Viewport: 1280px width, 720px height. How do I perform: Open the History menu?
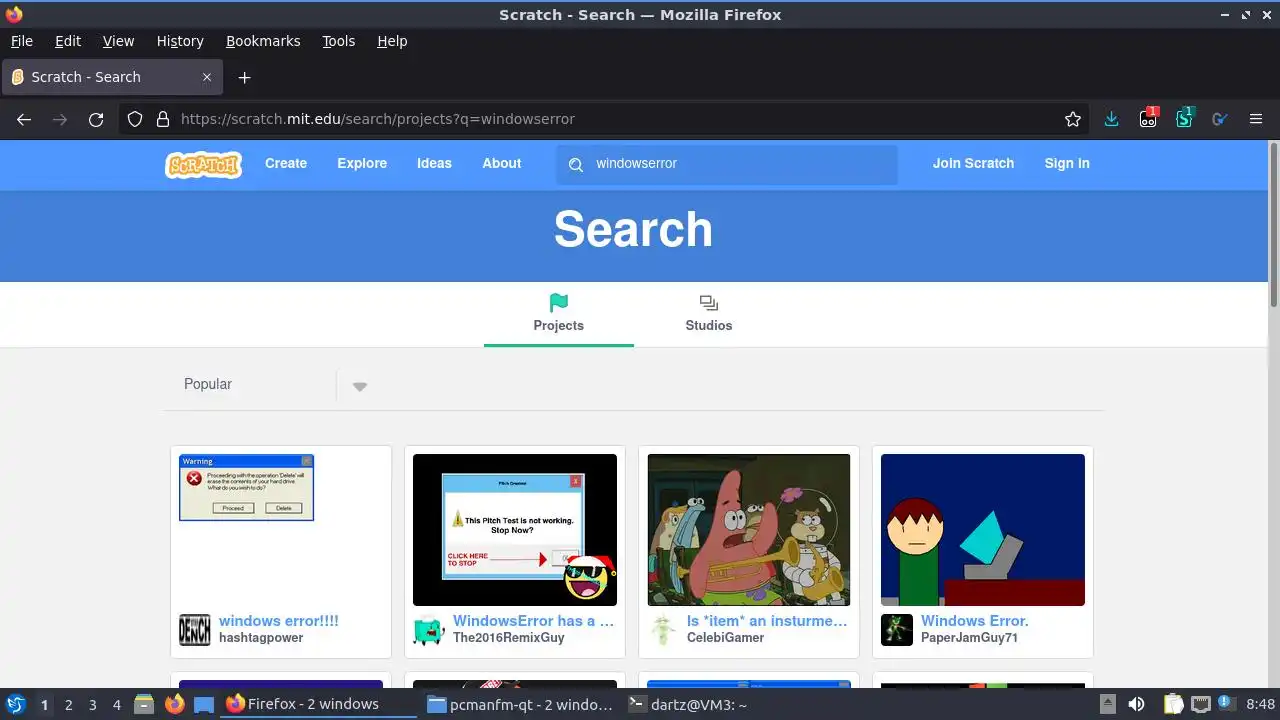coord(180,41)
